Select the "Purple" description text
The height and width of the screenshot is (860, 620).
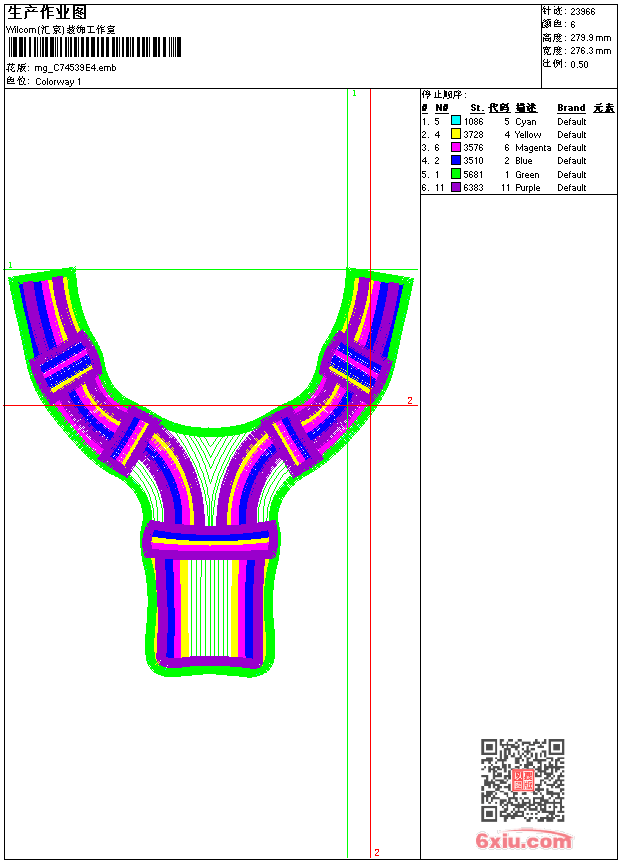point(528,188)
